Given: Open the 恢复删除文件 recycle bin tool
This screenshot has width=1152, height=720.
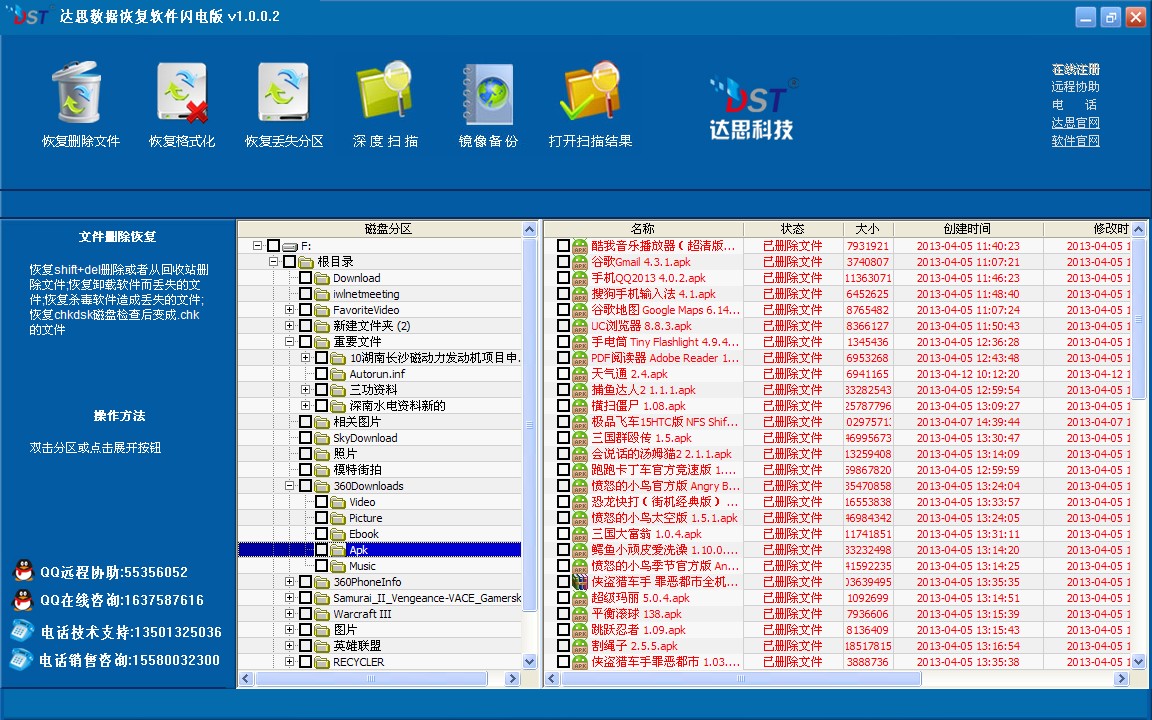Looking at the screenshot, I should tap(79, 104).
